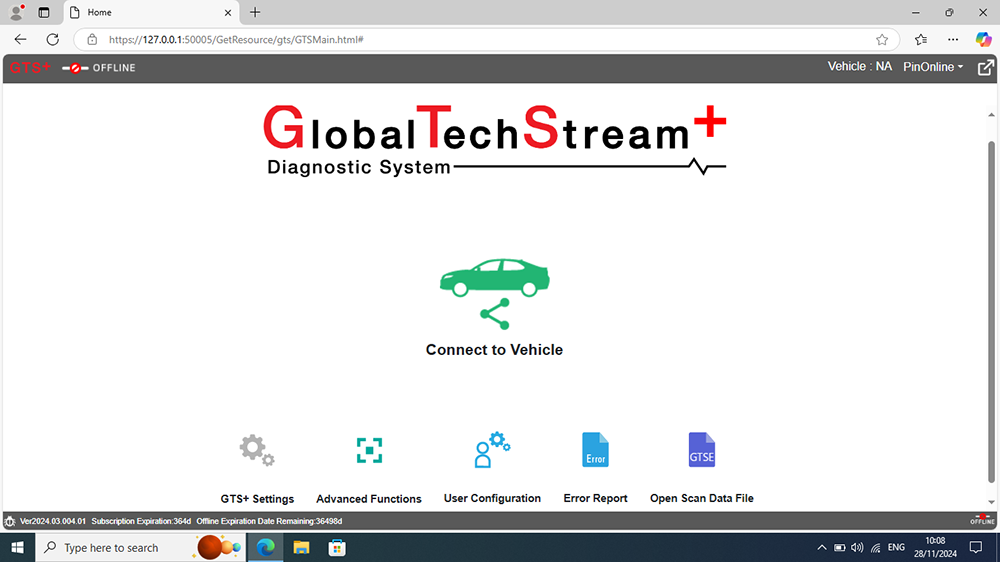Screen dimensions: 1000x562
Task: Click the browser Back arrow
Action: pos(20,40)
